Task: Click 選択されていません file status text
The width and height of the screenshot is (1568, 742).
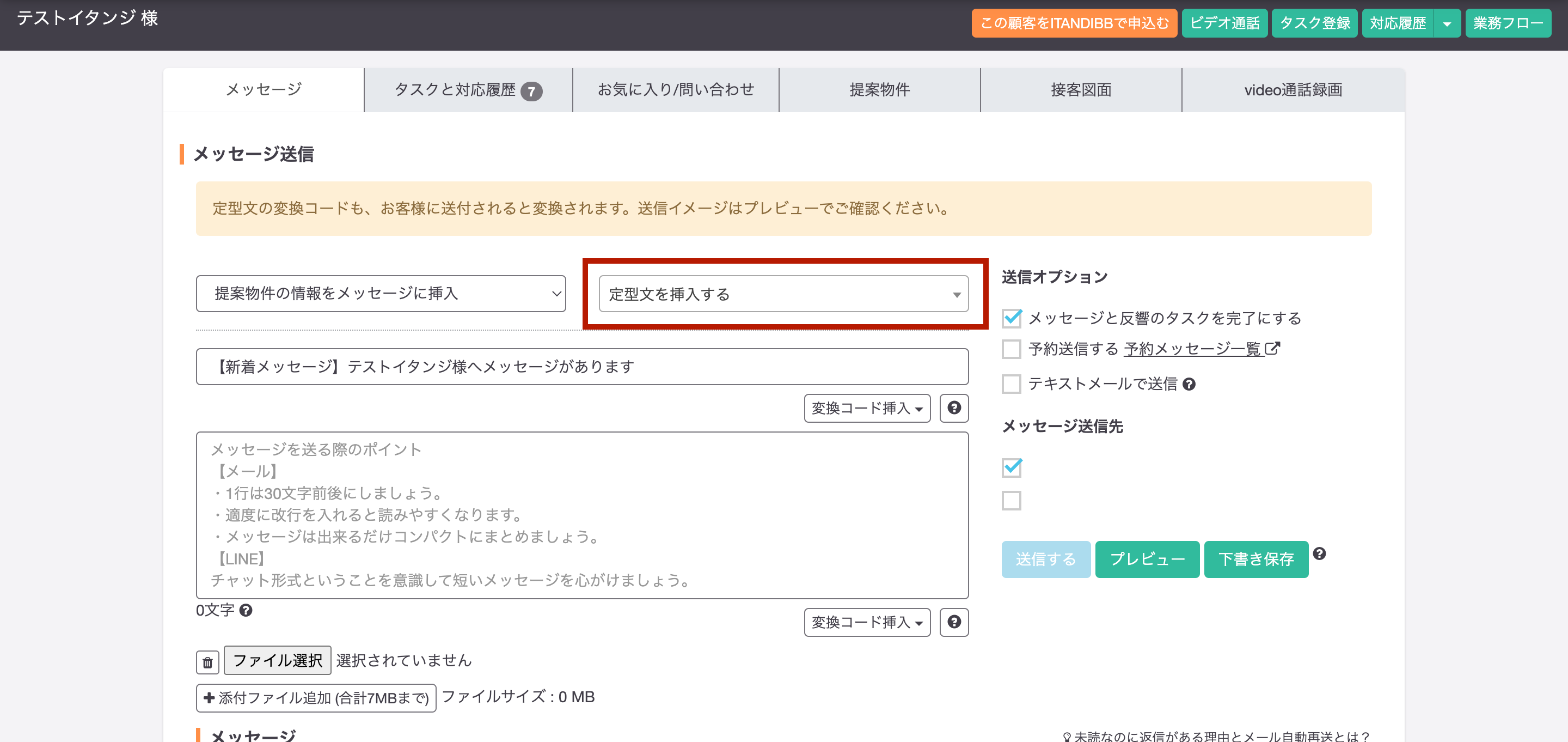Action: tap(404, 660)
